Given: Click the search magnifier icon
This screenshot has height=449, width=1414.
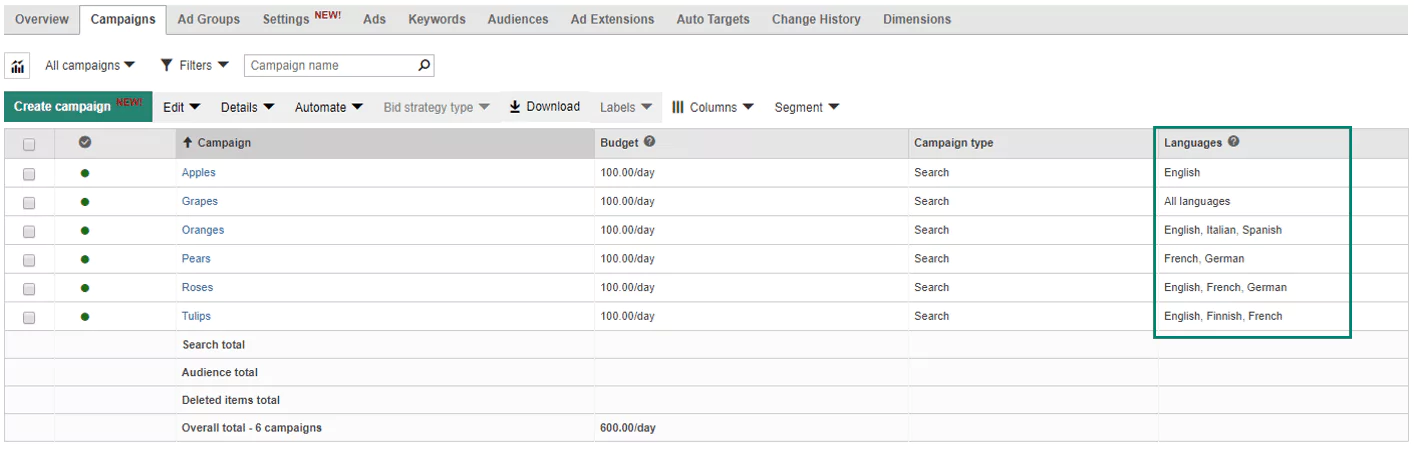Looking at the screenshot, I should pos(424,65).
